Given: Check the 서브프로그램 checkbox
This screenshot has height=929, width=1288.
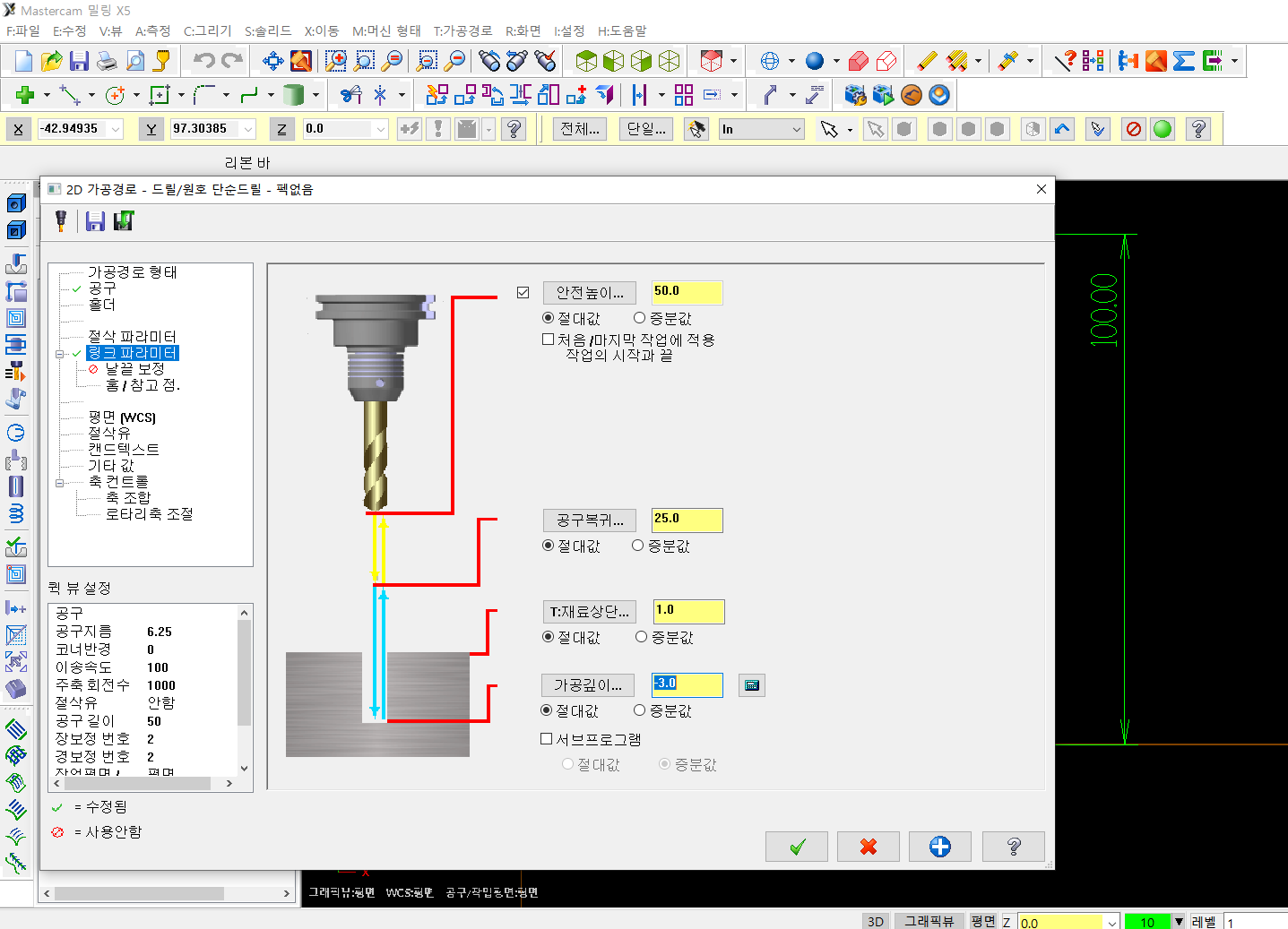Looking at the screenshot, I should pos(547,739).
